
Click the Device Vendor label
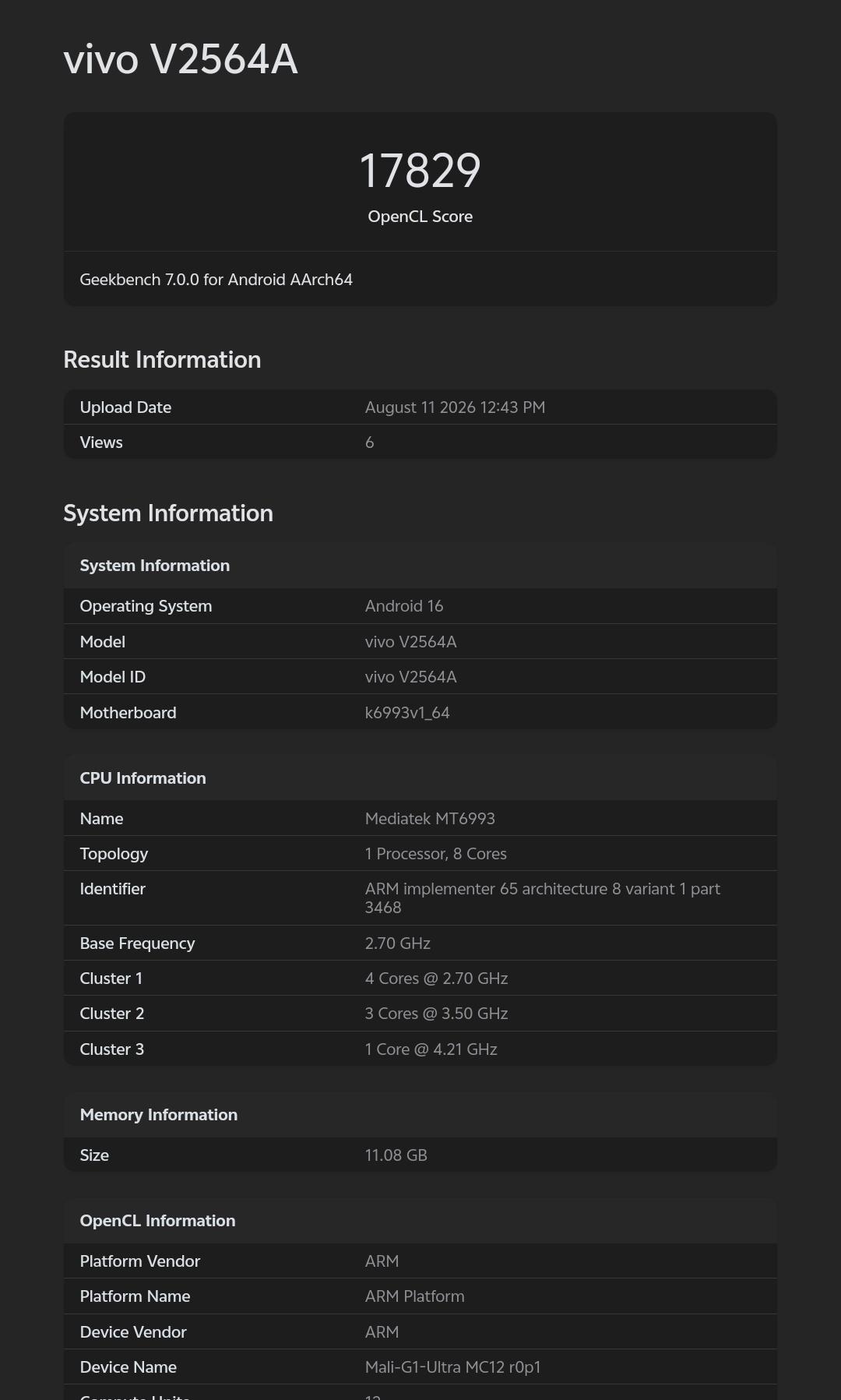click(132, 1332)
